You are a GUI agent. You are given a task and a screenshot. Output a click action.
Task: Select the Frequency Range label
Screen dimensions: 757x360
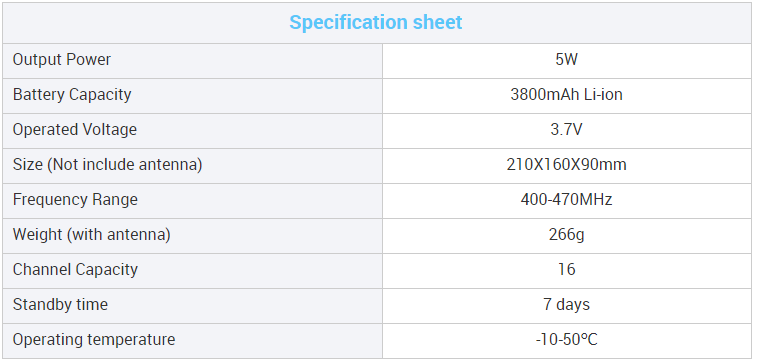(75, 200)
